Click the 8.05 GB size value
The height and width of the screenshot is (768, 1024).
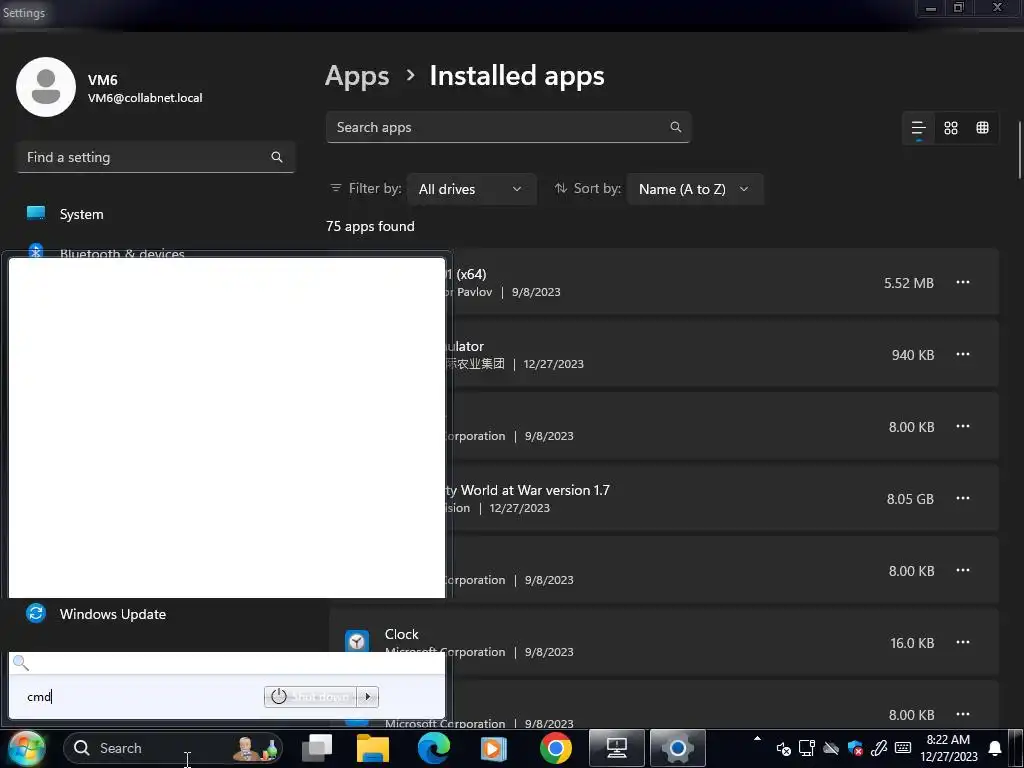pos(910,499)
